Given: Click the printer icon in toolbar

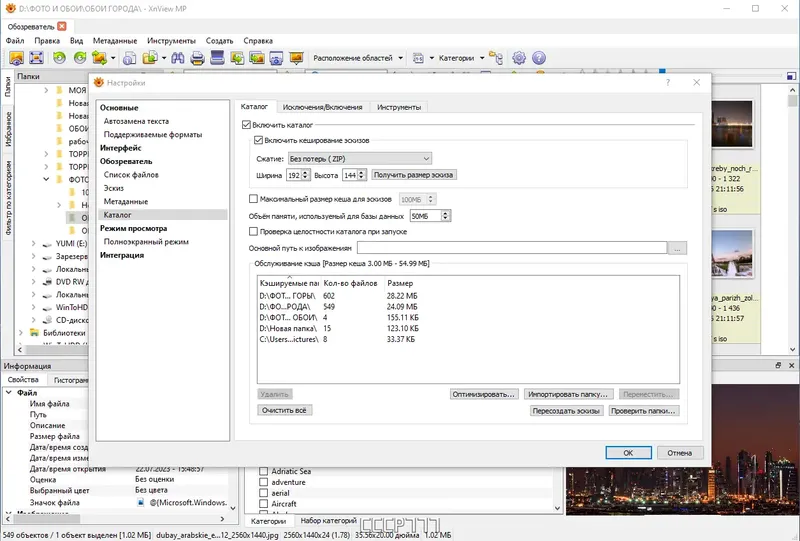Looking at the screenshot, I should [x=197, y=58].
